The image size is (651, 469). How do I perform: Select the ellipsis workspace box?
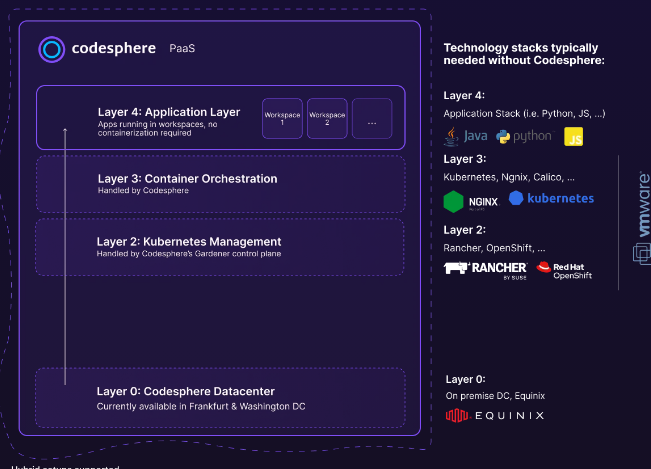372,118
